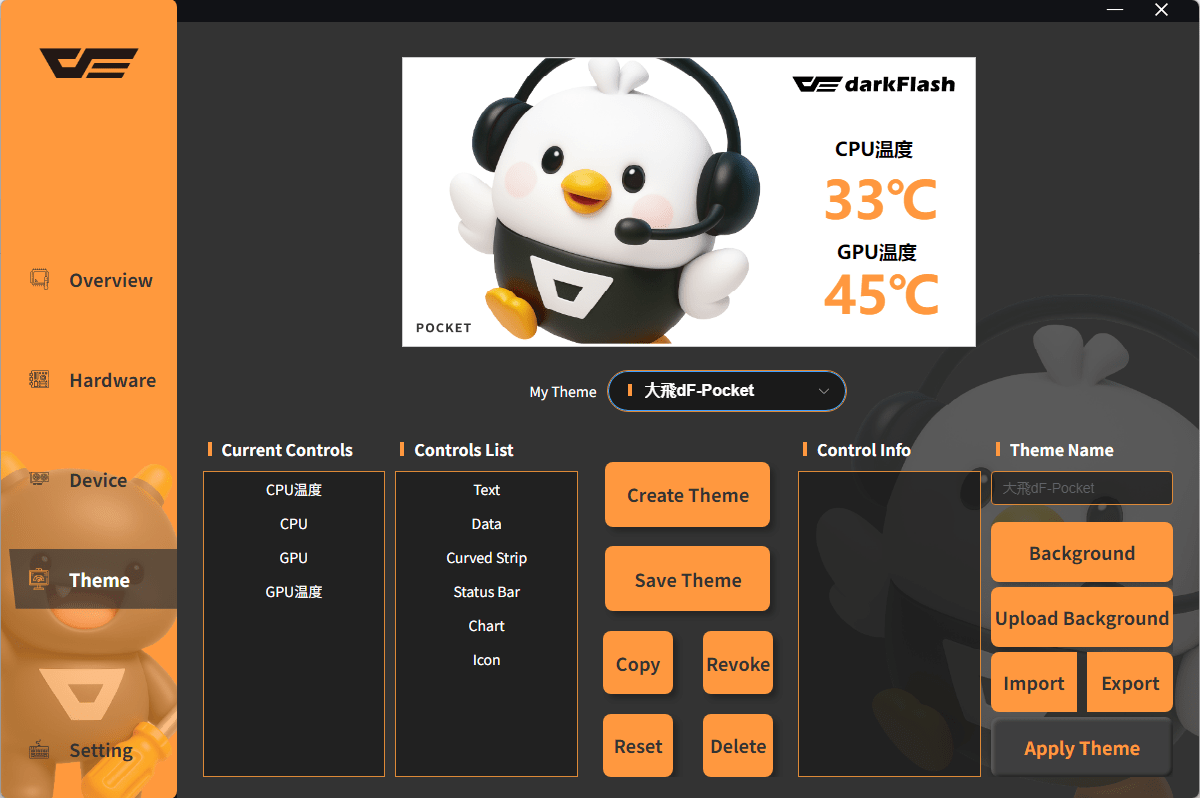Choose Chart in Controls List

tap(487, 626)
